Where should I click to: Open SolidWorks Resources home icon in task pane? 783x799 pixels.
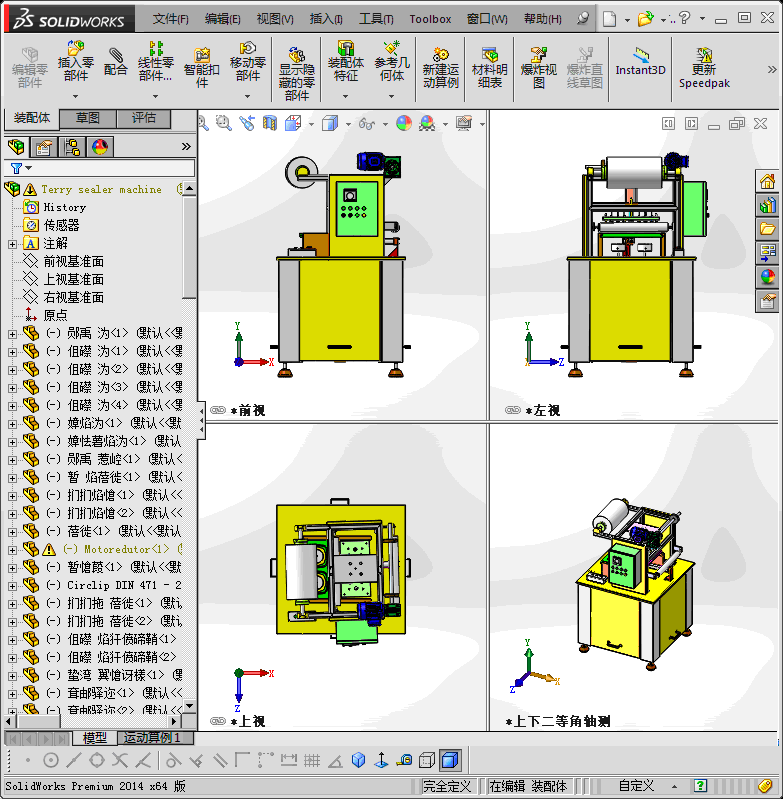[767, 181]
